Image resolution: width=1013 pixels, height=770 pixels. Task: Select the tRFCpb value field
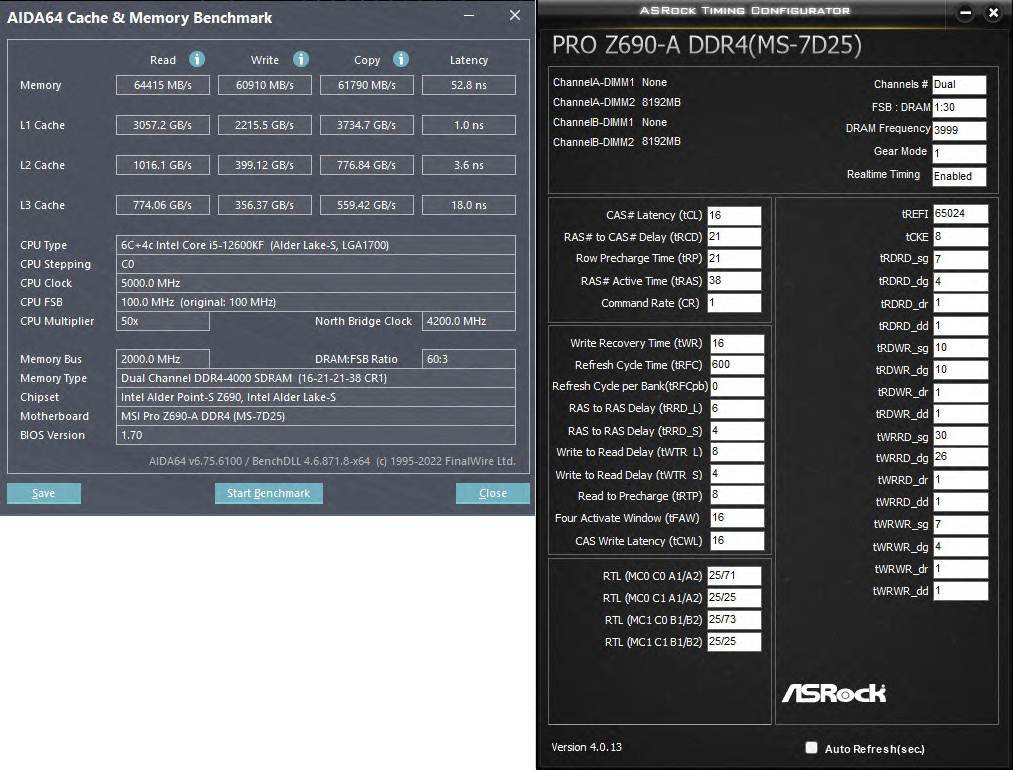737,386
